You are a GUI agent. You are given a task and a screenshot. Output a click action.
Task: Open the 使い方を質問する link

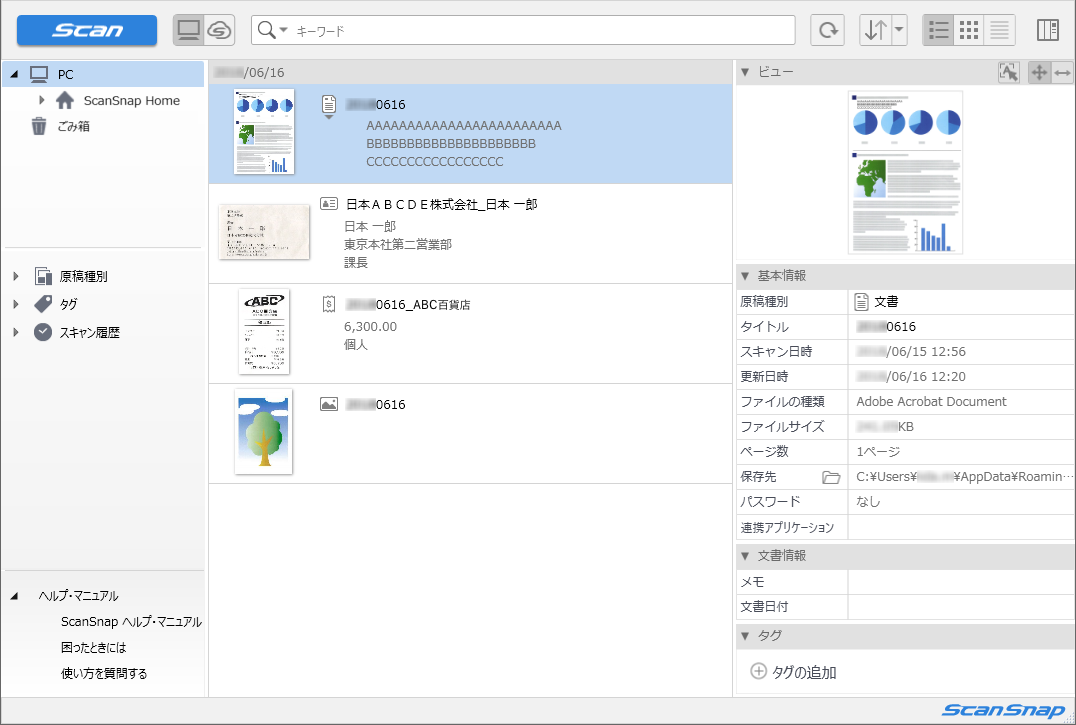[104, 674]
